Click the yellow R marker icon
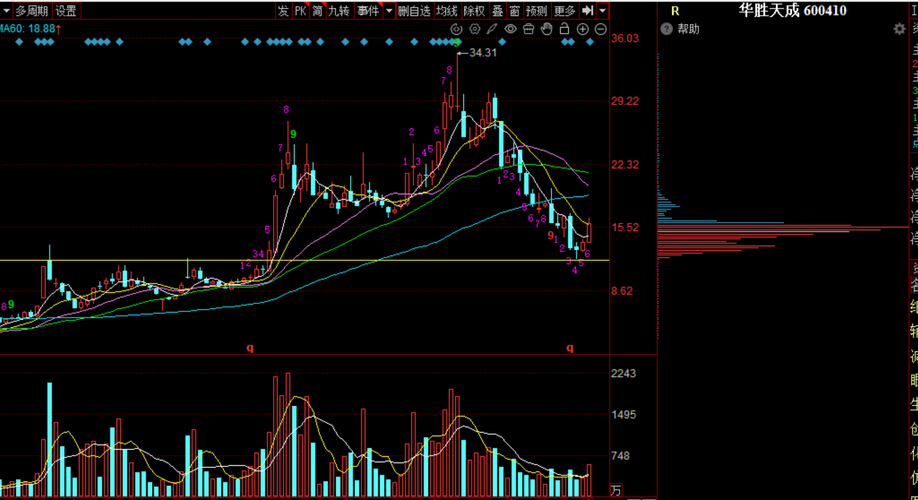 click(x=675, y=11)
